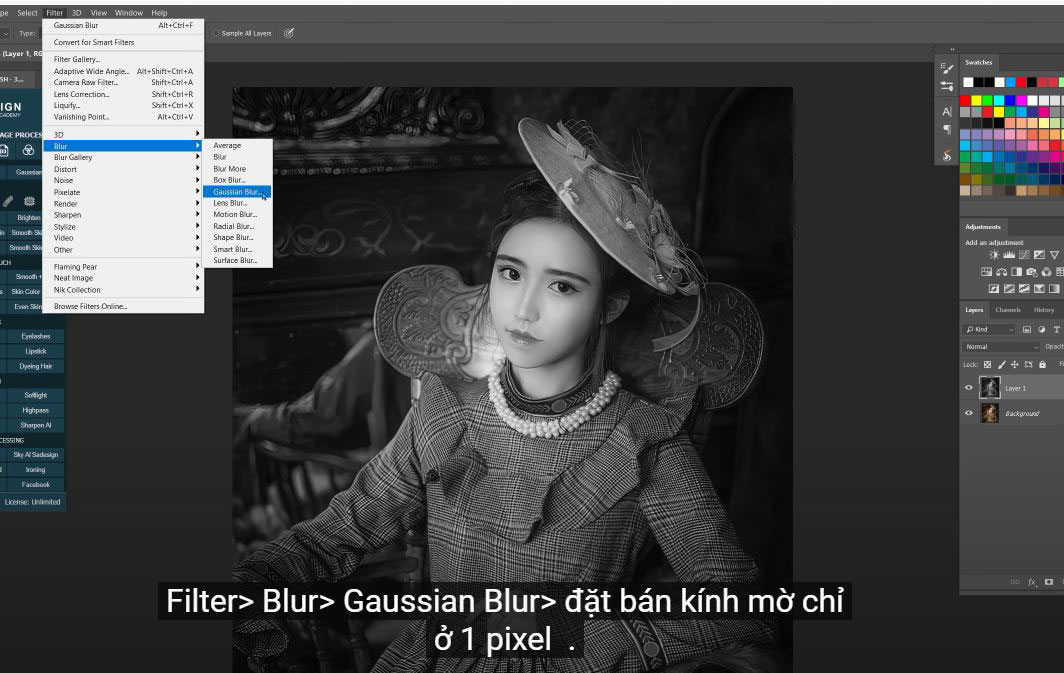Add a Posterize adjustment icon
Screen dimensions: 1064x673
pyautogui.click(x=1009, y=288)
